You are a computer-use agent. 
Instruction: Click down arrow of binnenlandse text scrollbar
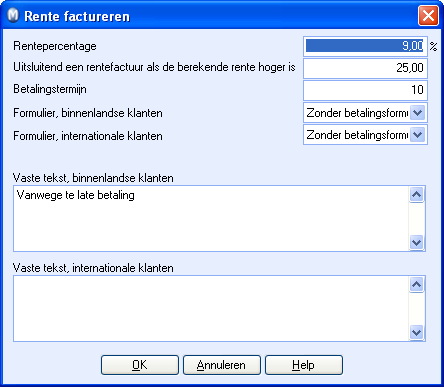(417, 242)
